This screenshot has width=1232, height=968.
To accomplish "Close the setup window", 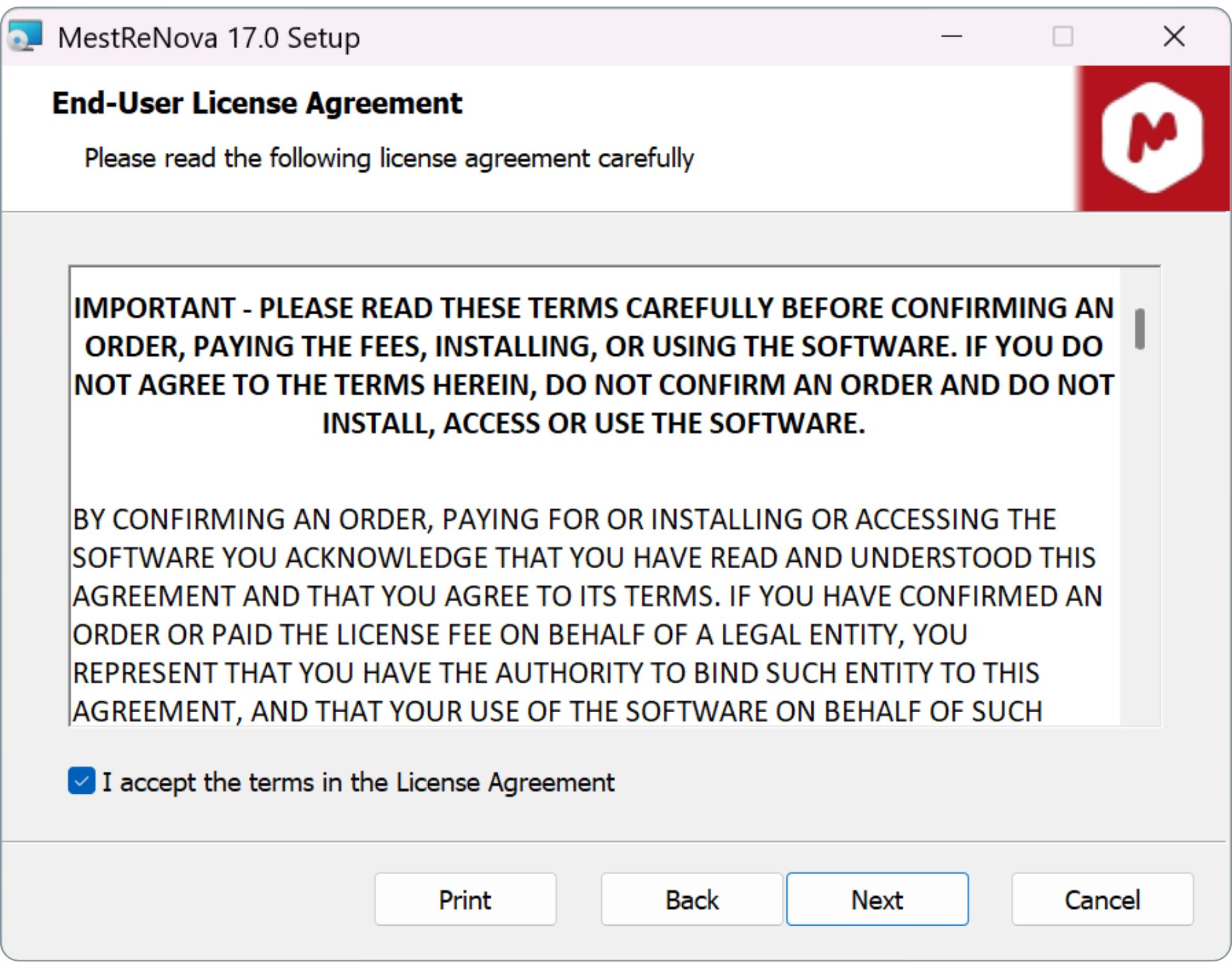I will tap(1174, 37).
